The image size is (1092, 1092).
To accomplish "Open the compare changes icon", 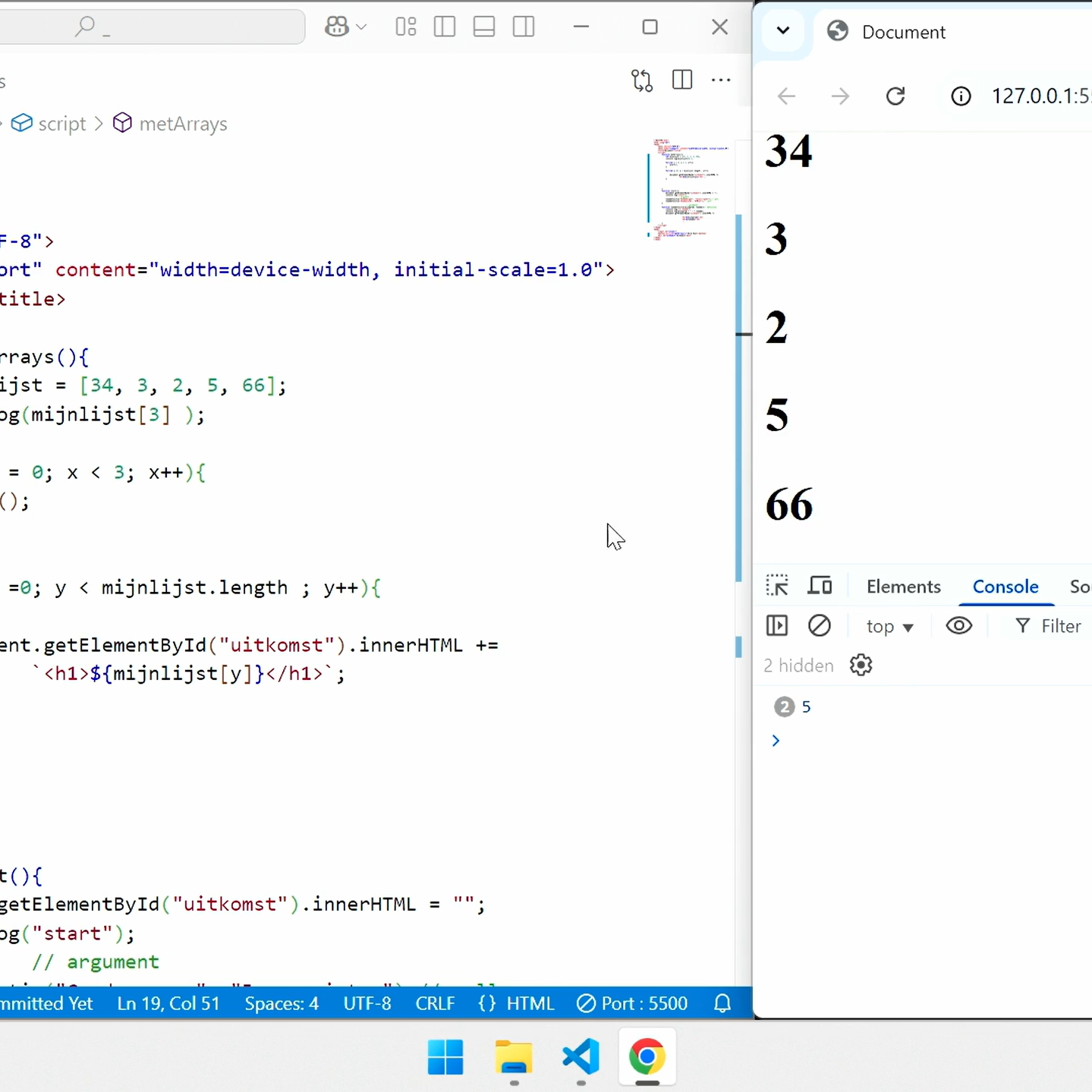I will pyautogui.click(x=642, y=80).
